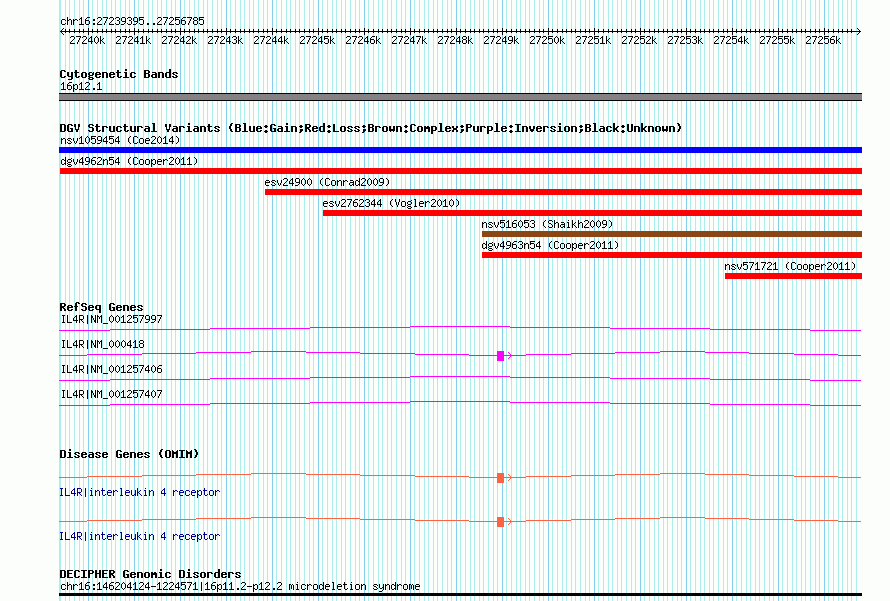890x601 pixels.
Task: Click the magenta exon box on NM_000418
Action: pyautogui.click(x=500, y=356)
